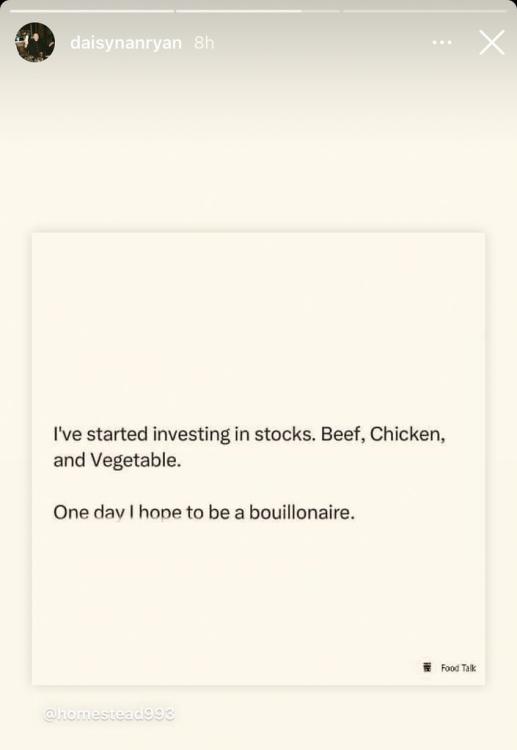Open the three-dot more options menu
Viewport: 517px width, 750px height.
442,43
